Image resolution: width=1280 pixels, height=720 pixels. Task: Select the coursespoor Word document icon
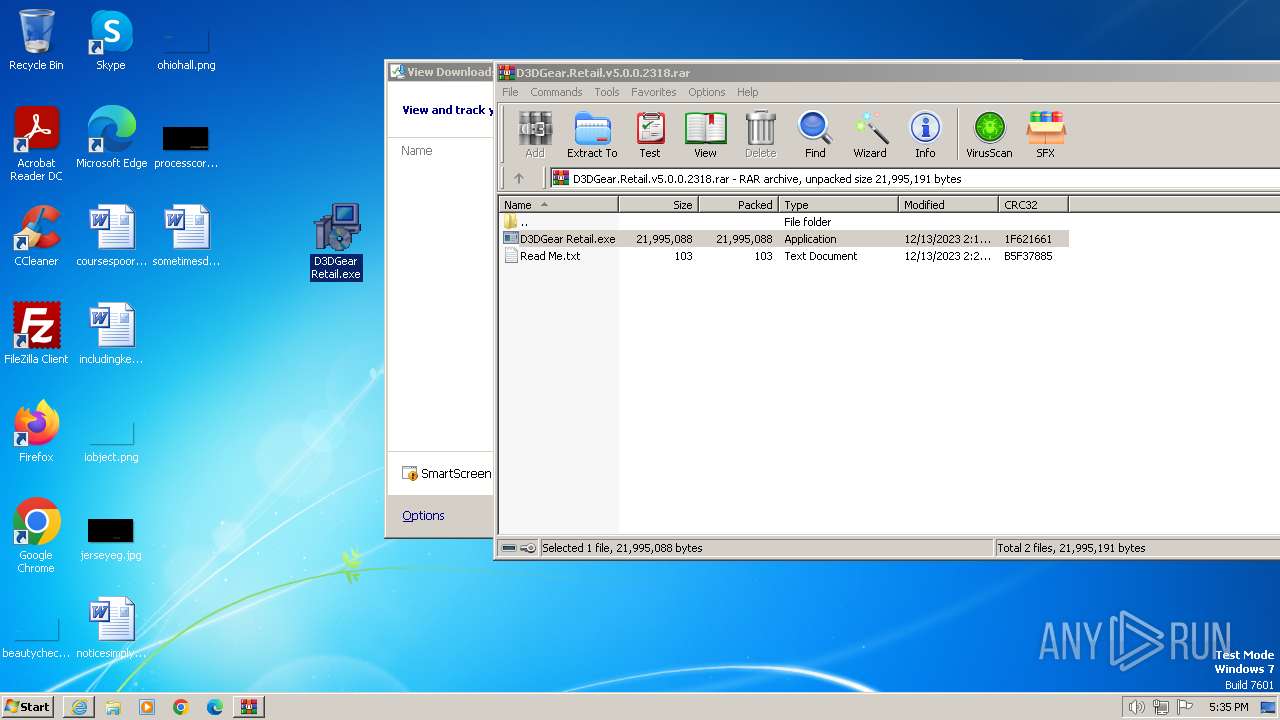click(x=111, y=236)
